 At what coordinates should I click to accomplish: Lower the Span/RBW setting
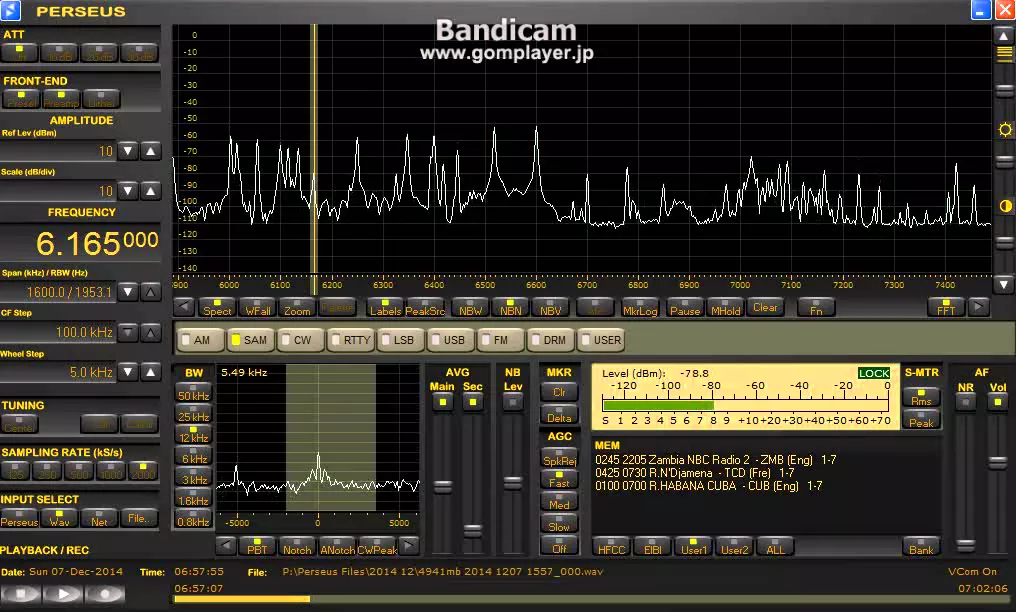pyautogui.click(x=128, y=292)
